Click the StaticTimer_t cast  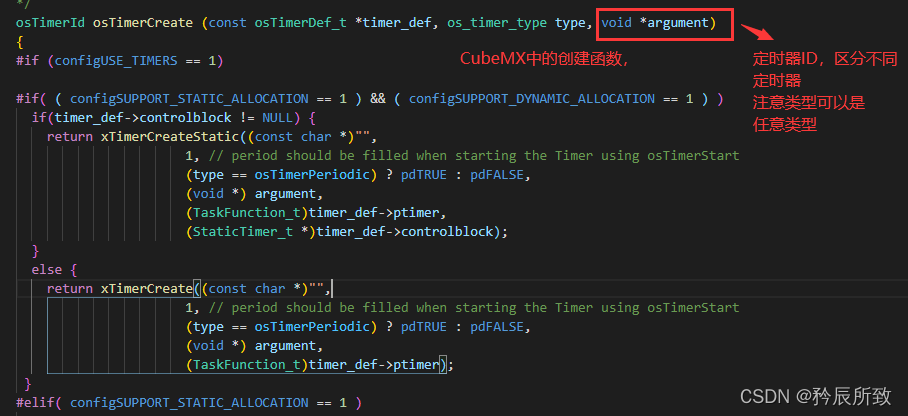pos(243,232)
